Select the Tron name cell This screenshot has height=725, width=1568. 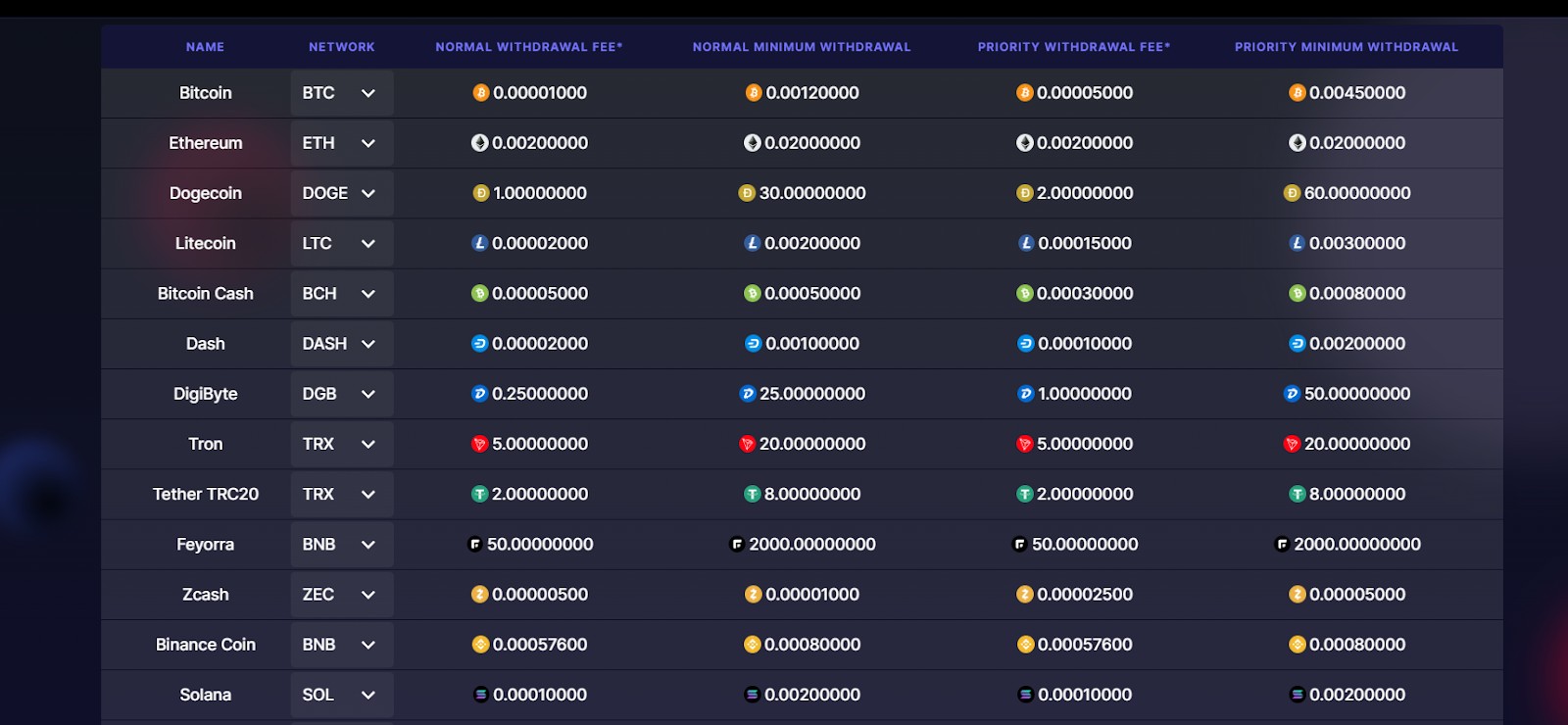206,444
